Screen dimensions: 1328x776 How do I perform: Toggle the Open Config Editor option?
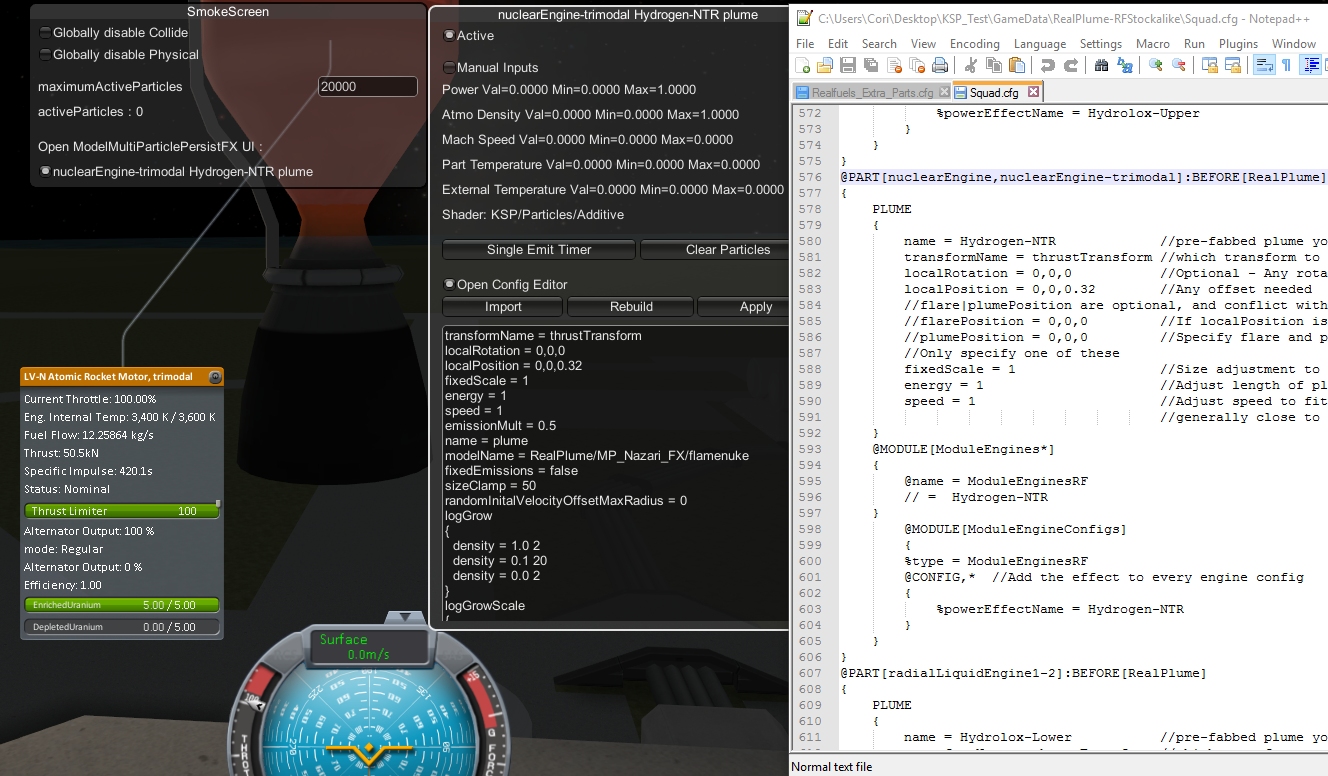[449, 284]
